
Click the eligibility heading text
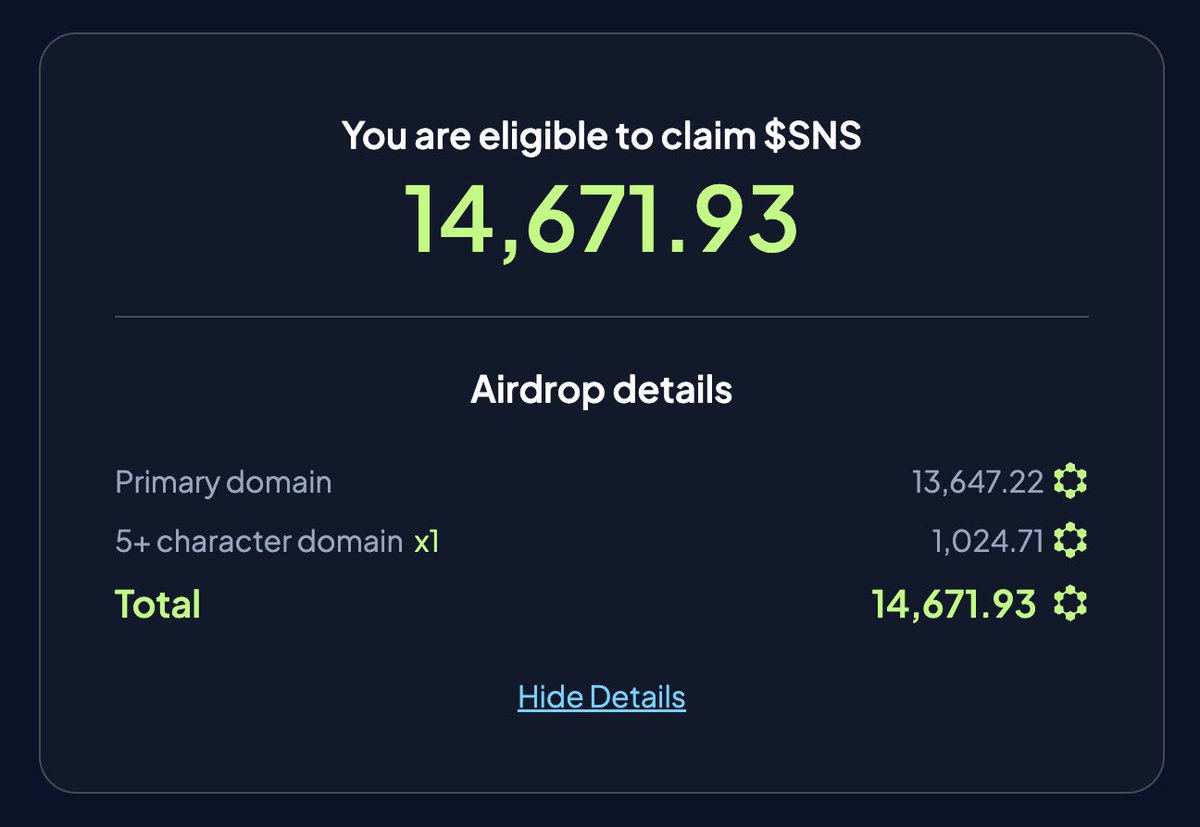tap(601, 136)
